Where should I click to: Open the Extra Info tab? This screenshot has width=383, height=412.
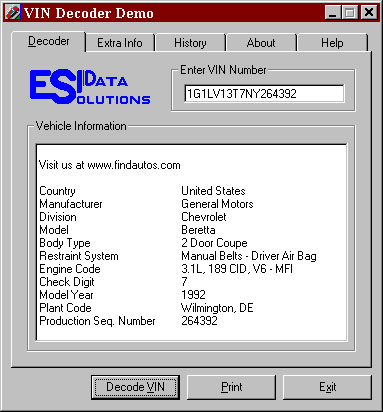(120, 43)
